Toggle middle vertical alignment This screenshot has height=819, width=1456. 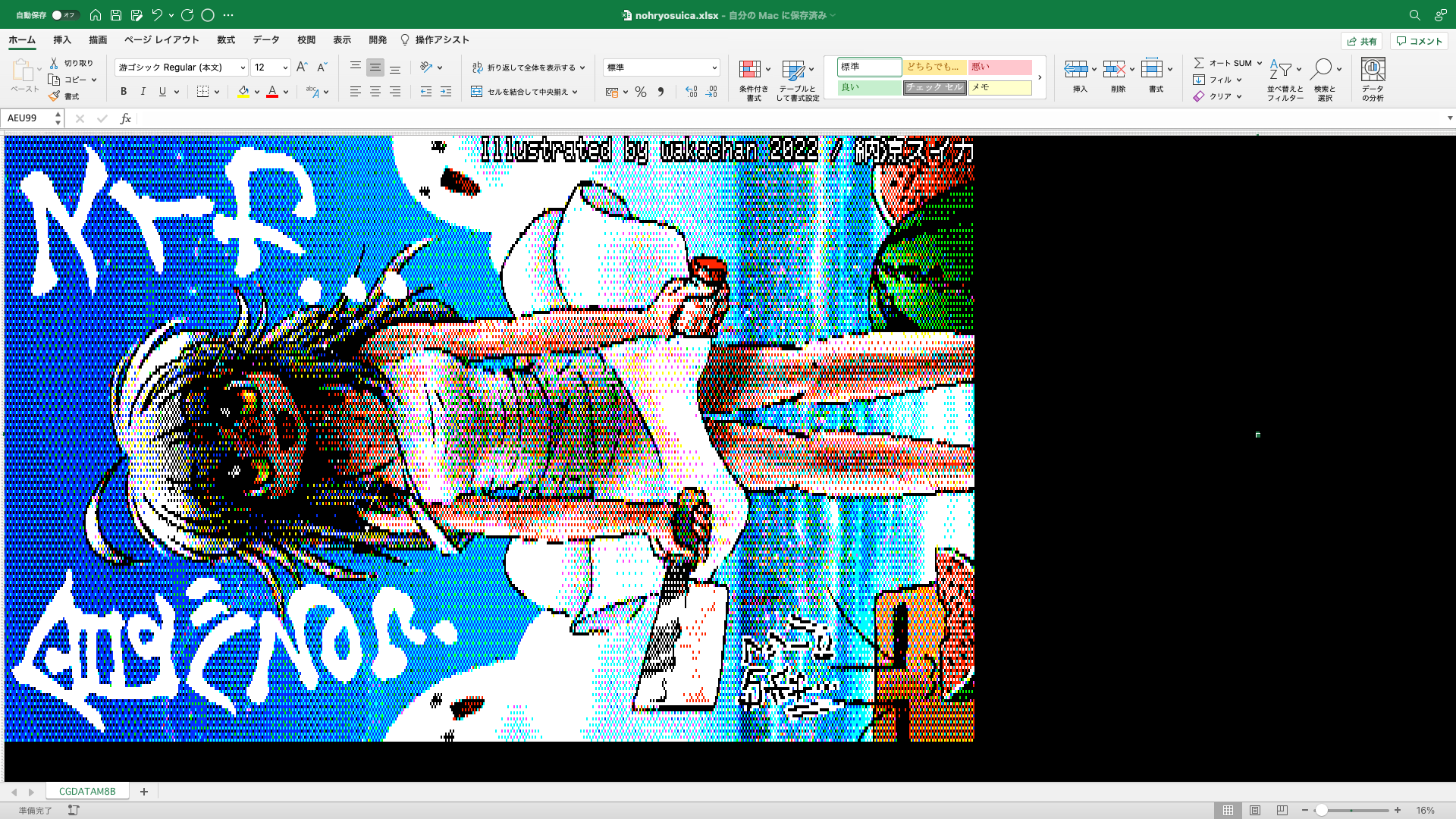click(x=375, y=67)
